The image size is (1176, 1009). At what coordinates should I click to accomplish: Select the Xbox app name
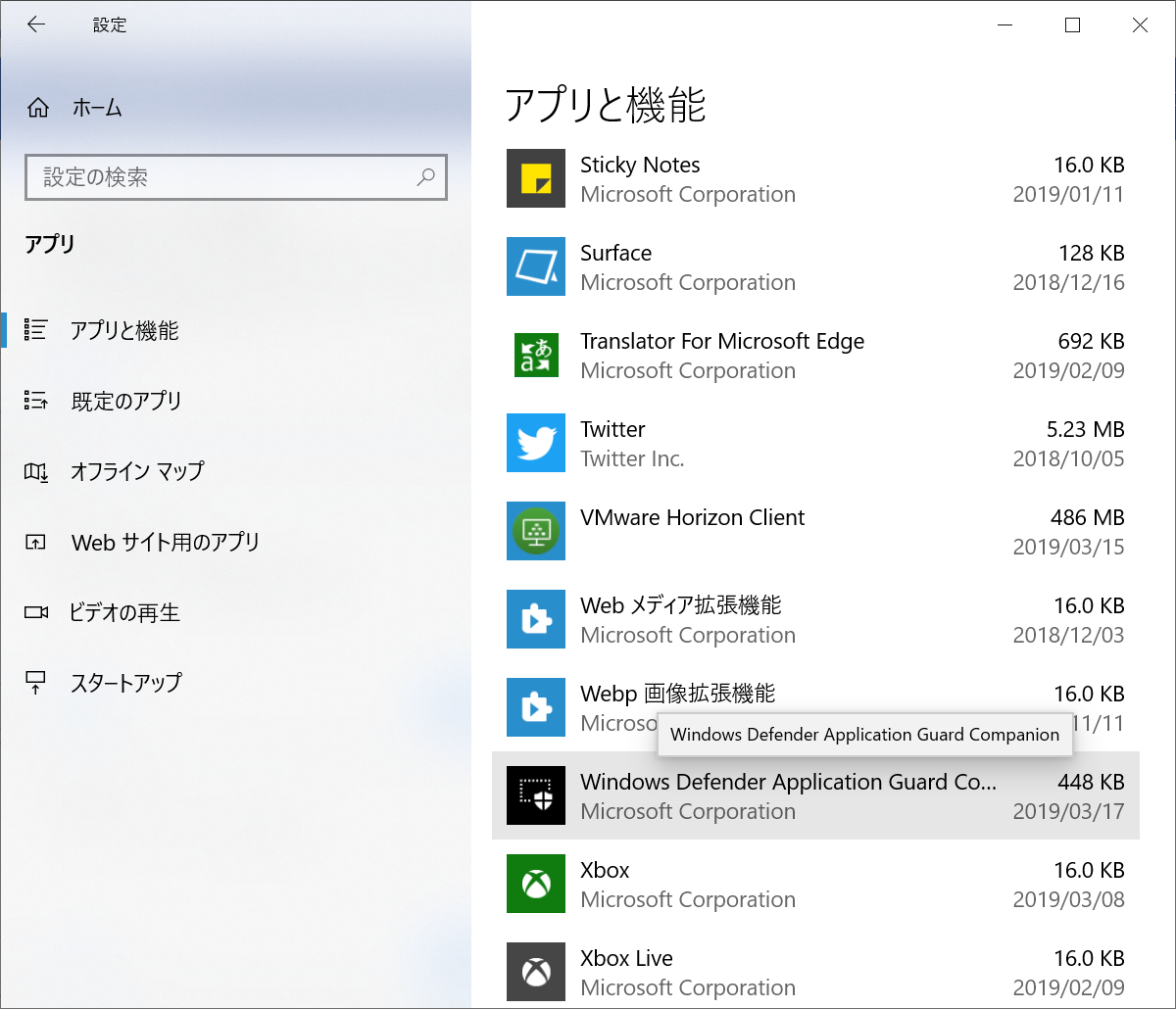coord(605,870)
